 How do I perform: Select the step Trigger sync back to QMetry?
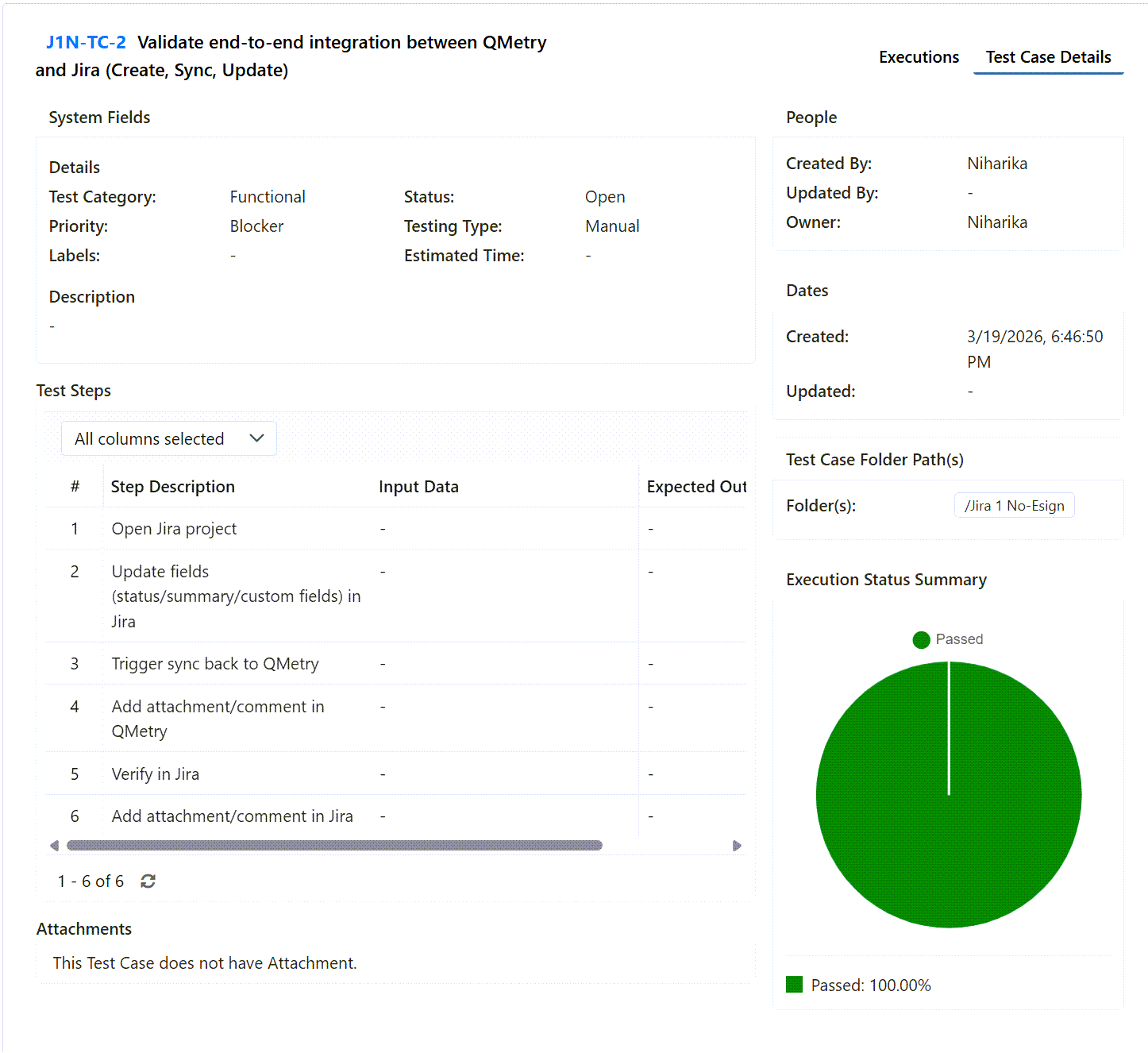214,664
